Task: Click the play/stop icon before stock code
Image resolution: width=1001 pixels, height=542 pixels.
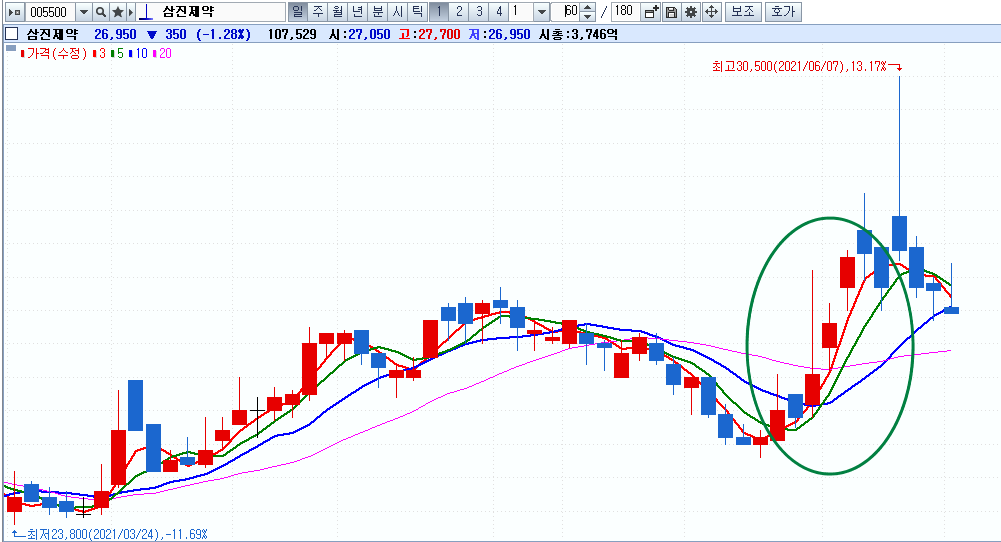Action: coord(15,11)
